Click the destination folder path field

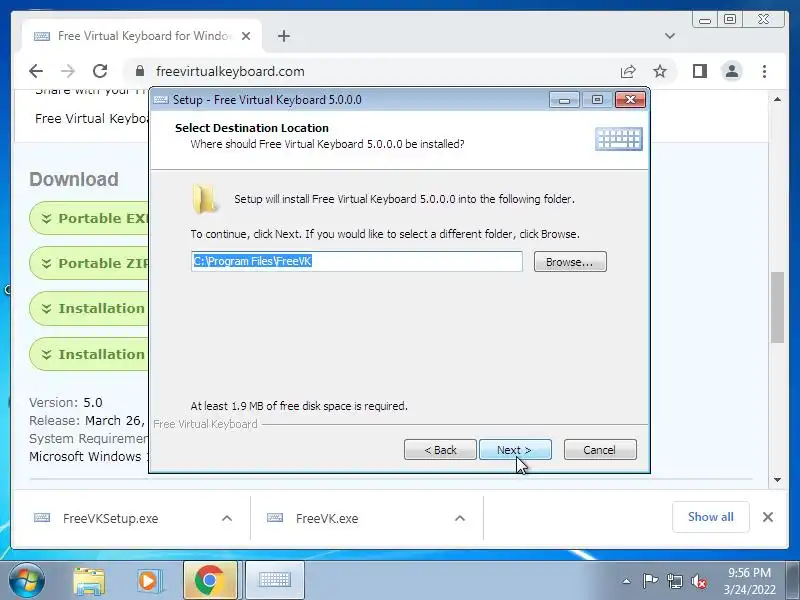coord(357,261)
